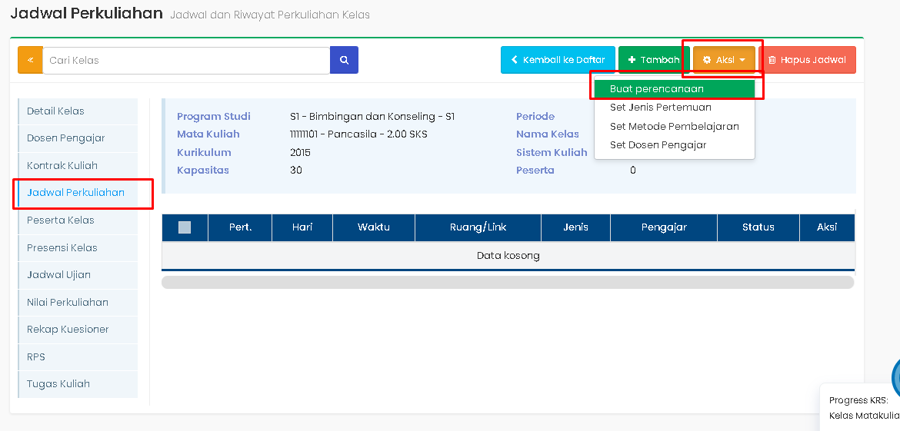Open Detail Kelas sidebar tab
Viewport: 900px width, 431px height.
pyautogui.click(x=56, y=111)
